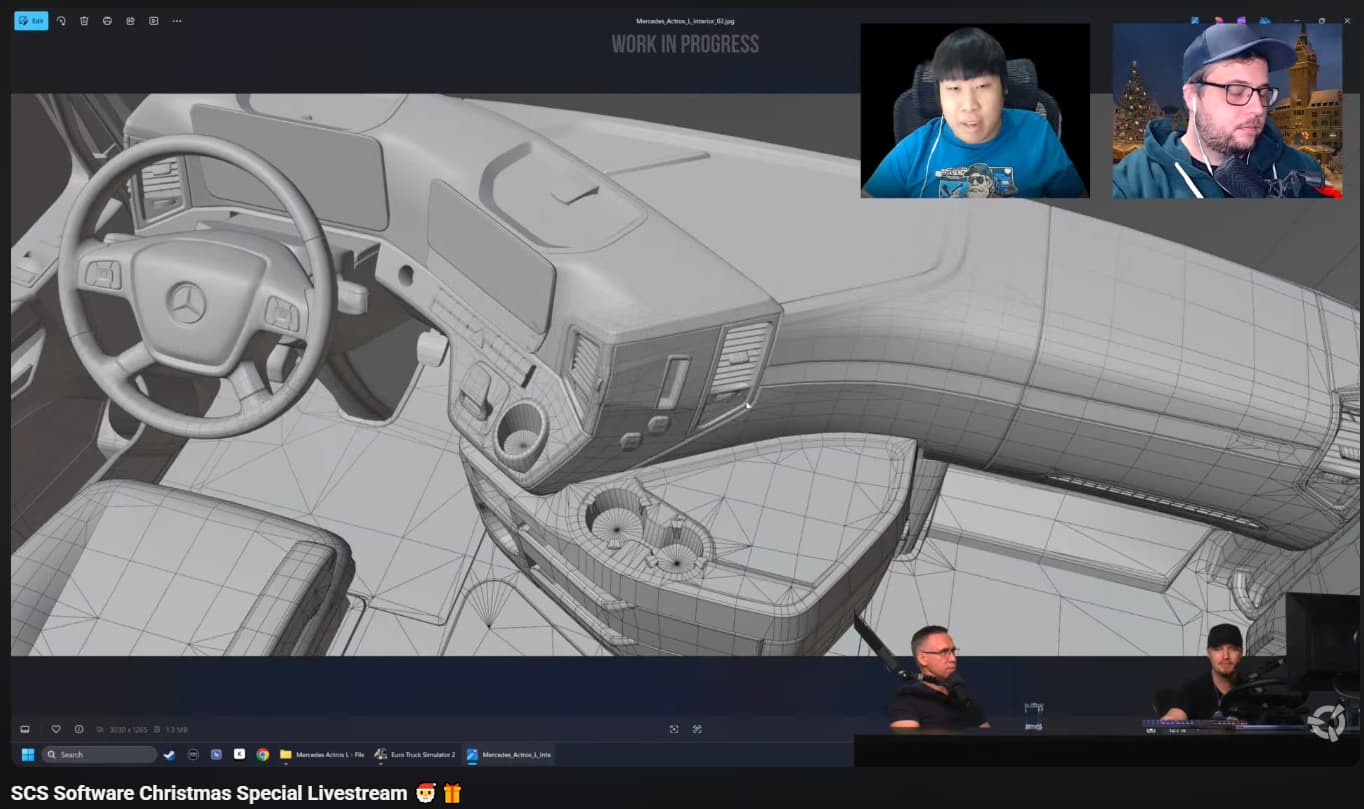Click the Print icon in the toolbar
Viewport: 1364px width, 809px height.
tap(107, 20)
